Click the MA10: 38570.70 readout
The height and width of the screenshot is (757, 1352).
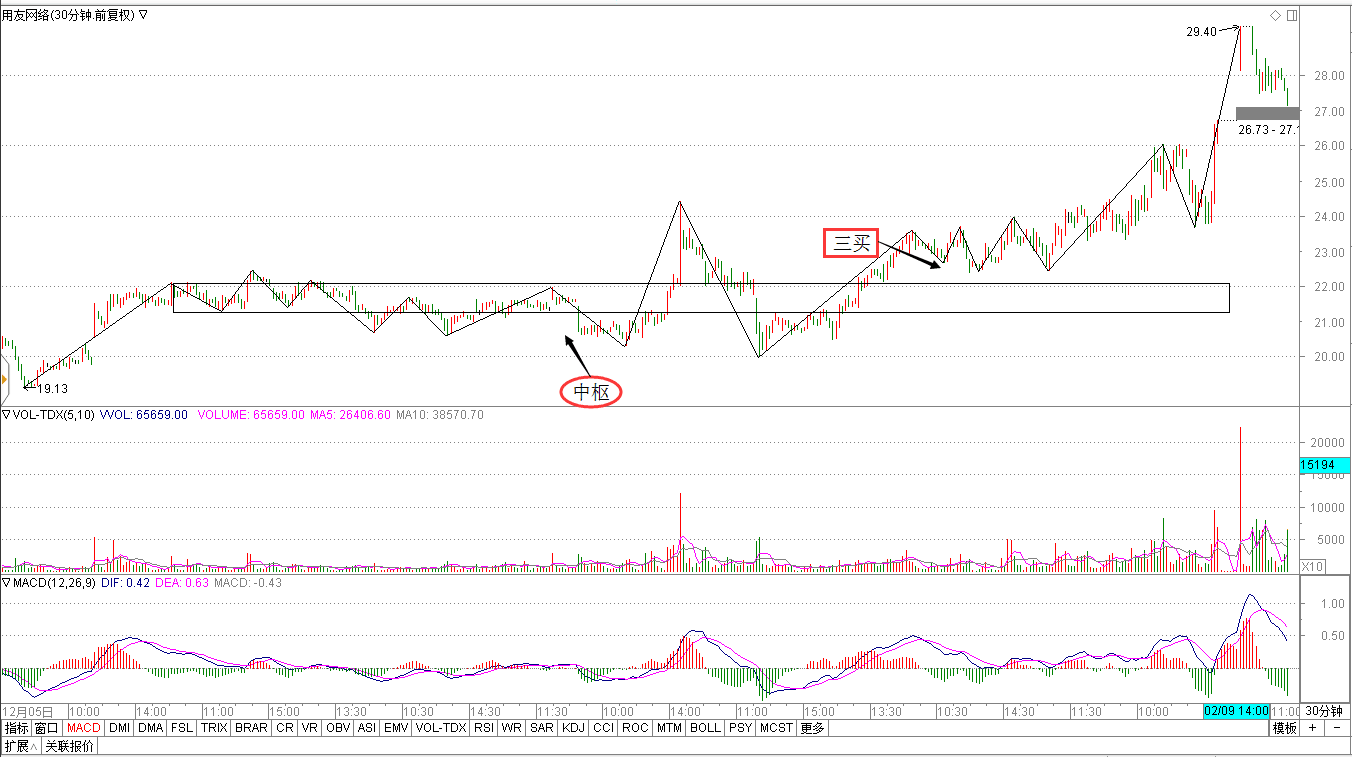click(440, 415)
